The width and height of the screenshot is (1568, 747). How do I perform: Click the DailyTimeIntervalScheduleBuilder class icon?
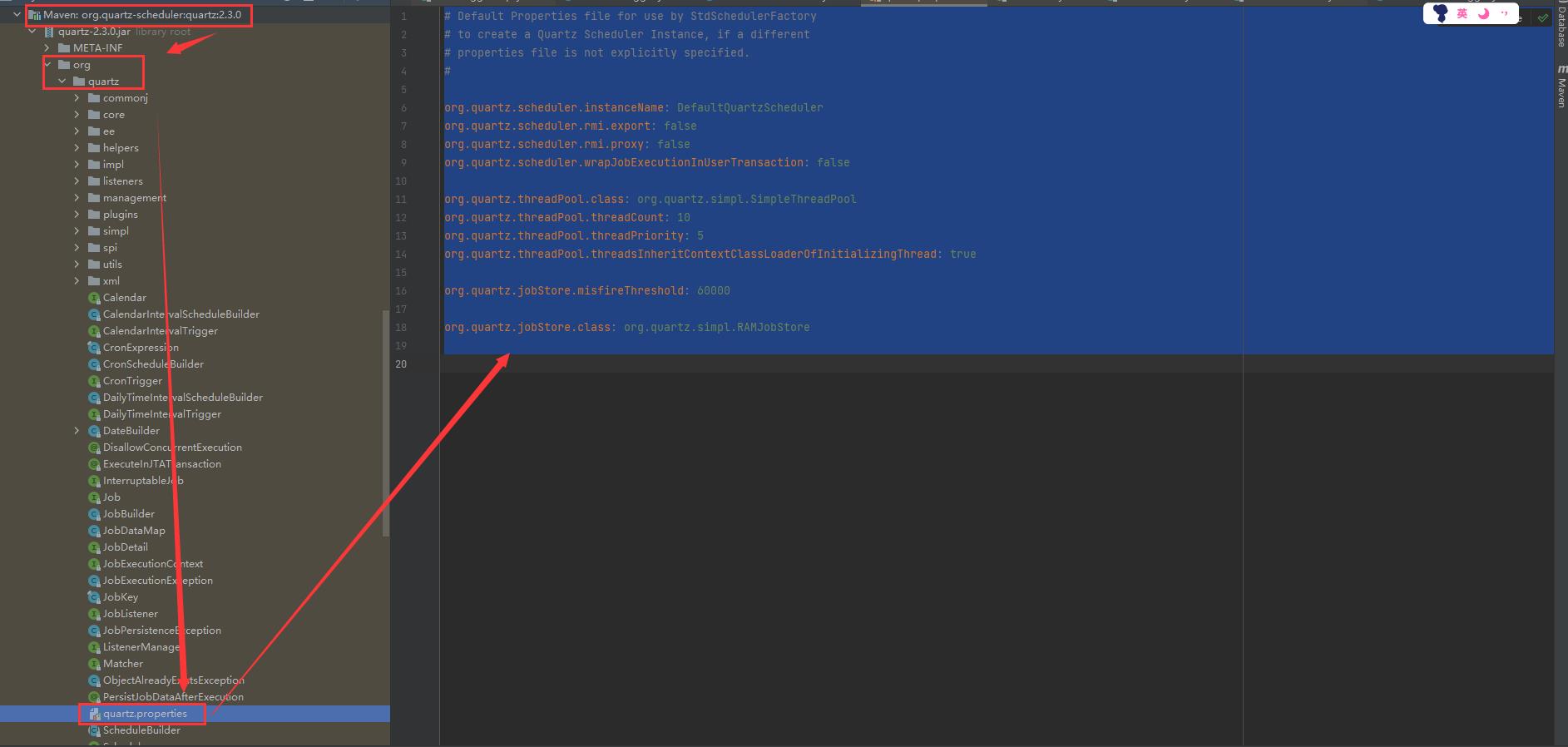tap(94, 397)
